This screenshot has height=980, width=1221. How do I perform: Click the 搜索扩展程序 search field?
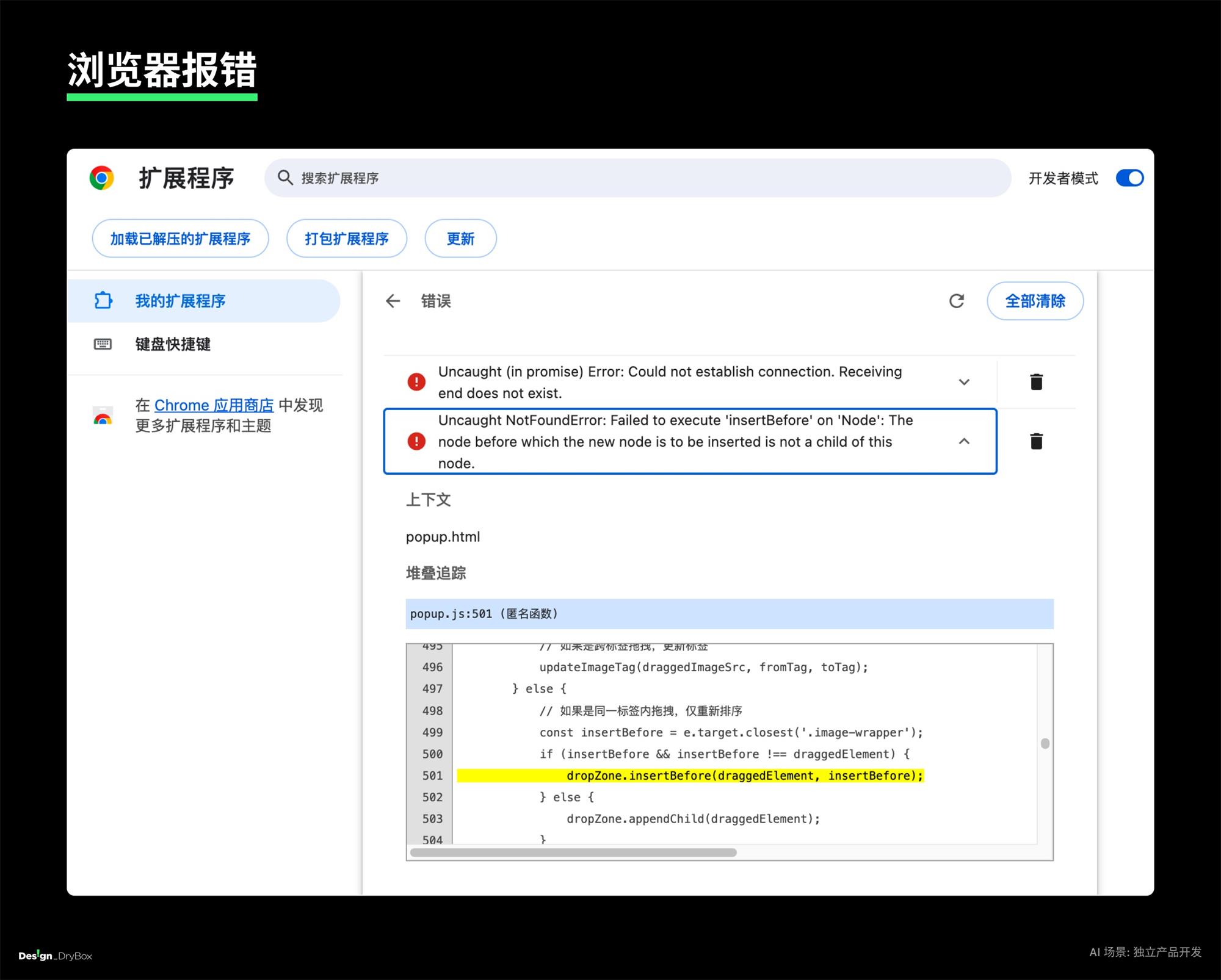[x=610, y=178]
